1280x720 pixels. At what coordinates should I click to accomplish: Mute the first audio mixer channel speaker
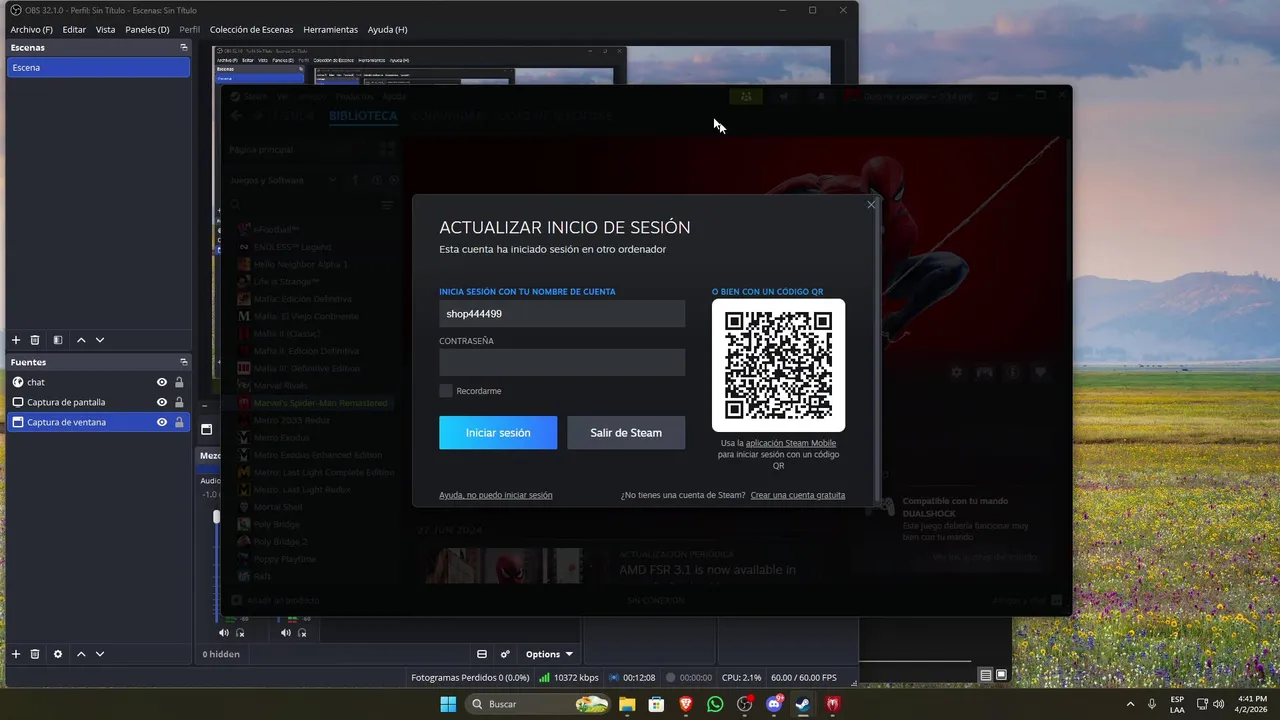224,632
